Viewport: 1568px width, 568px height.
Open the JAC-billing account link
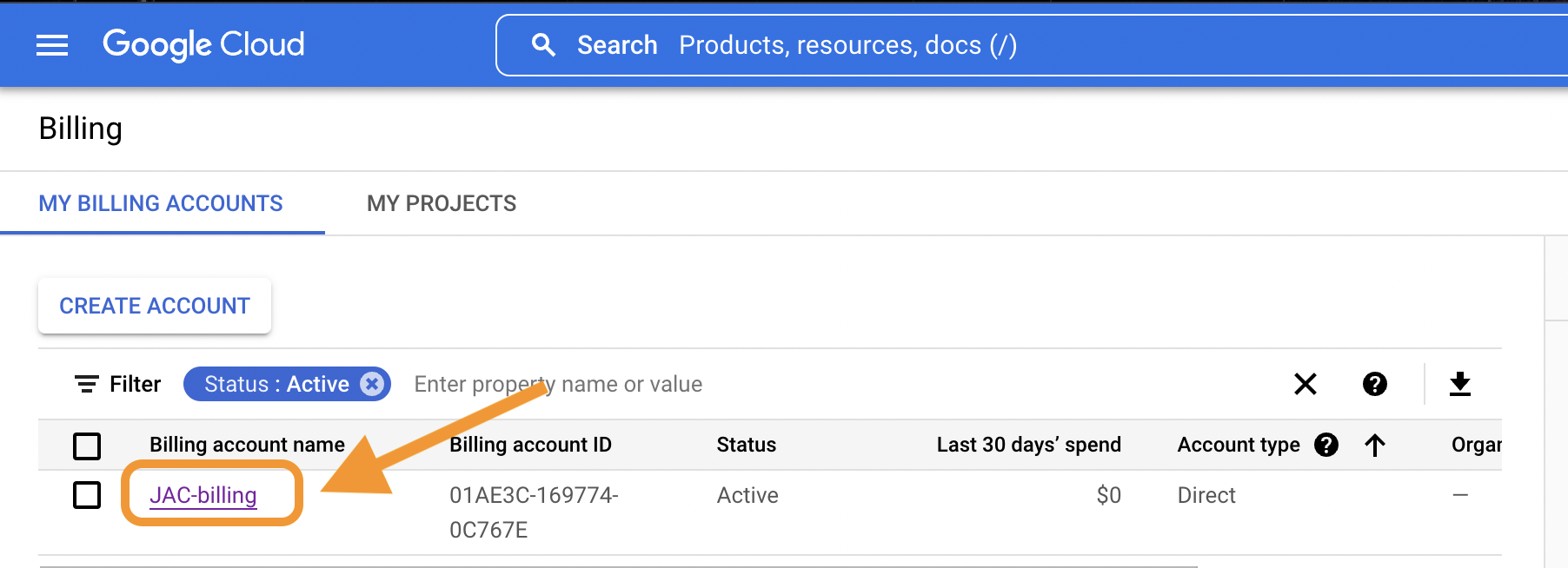tap(203, 495)
